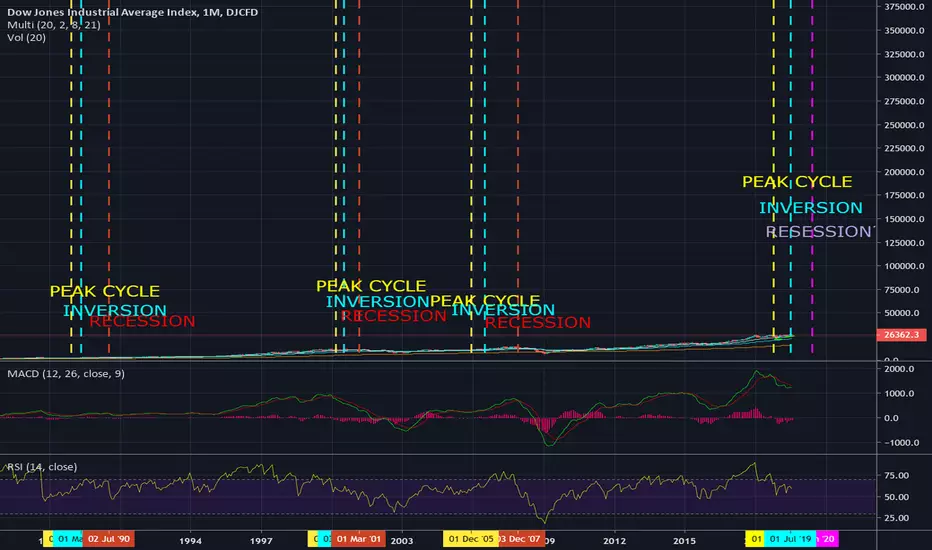Click the 2003 label on the time axis

pos(401,540)
